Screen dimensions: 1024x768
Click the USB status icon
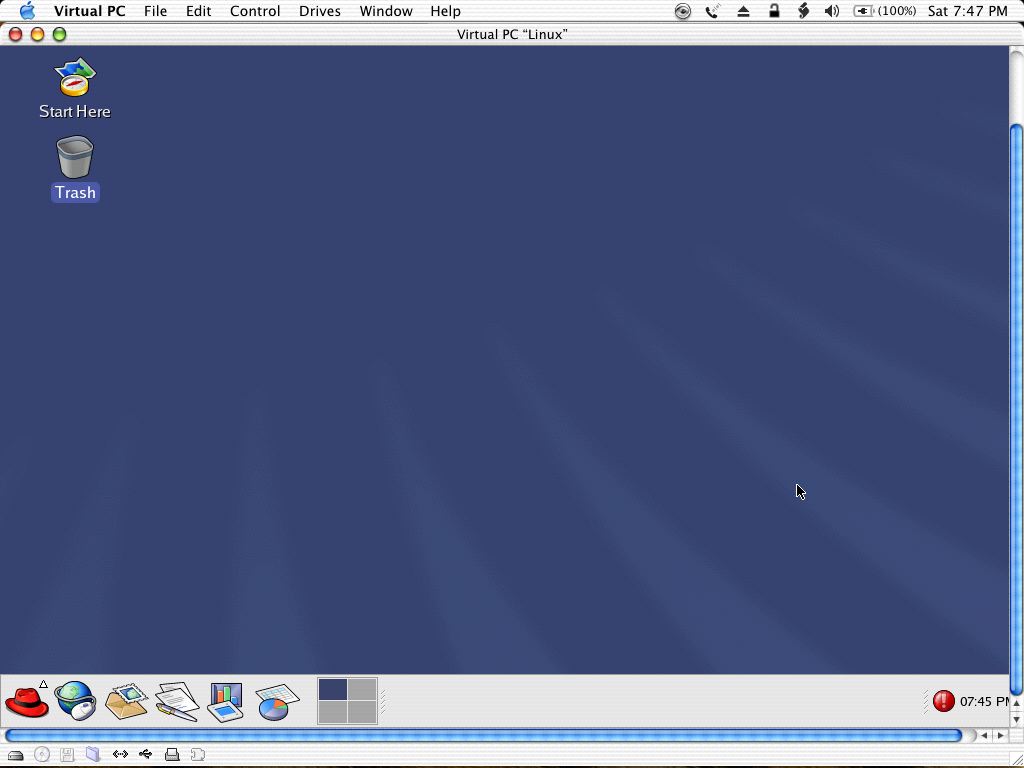(x=146, y=754)
